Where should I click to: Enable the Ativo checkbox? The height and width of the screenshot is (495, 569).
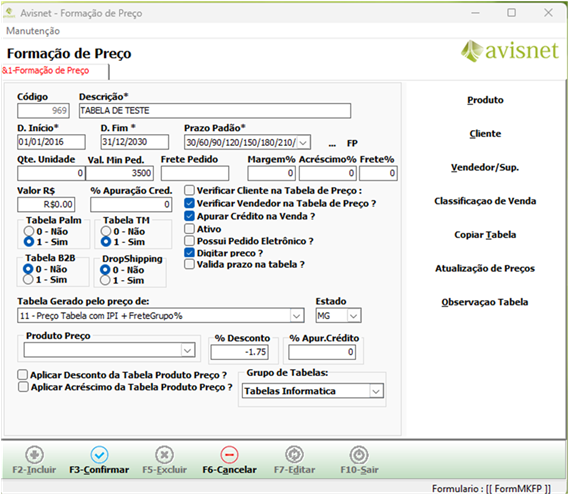[189, 229]
